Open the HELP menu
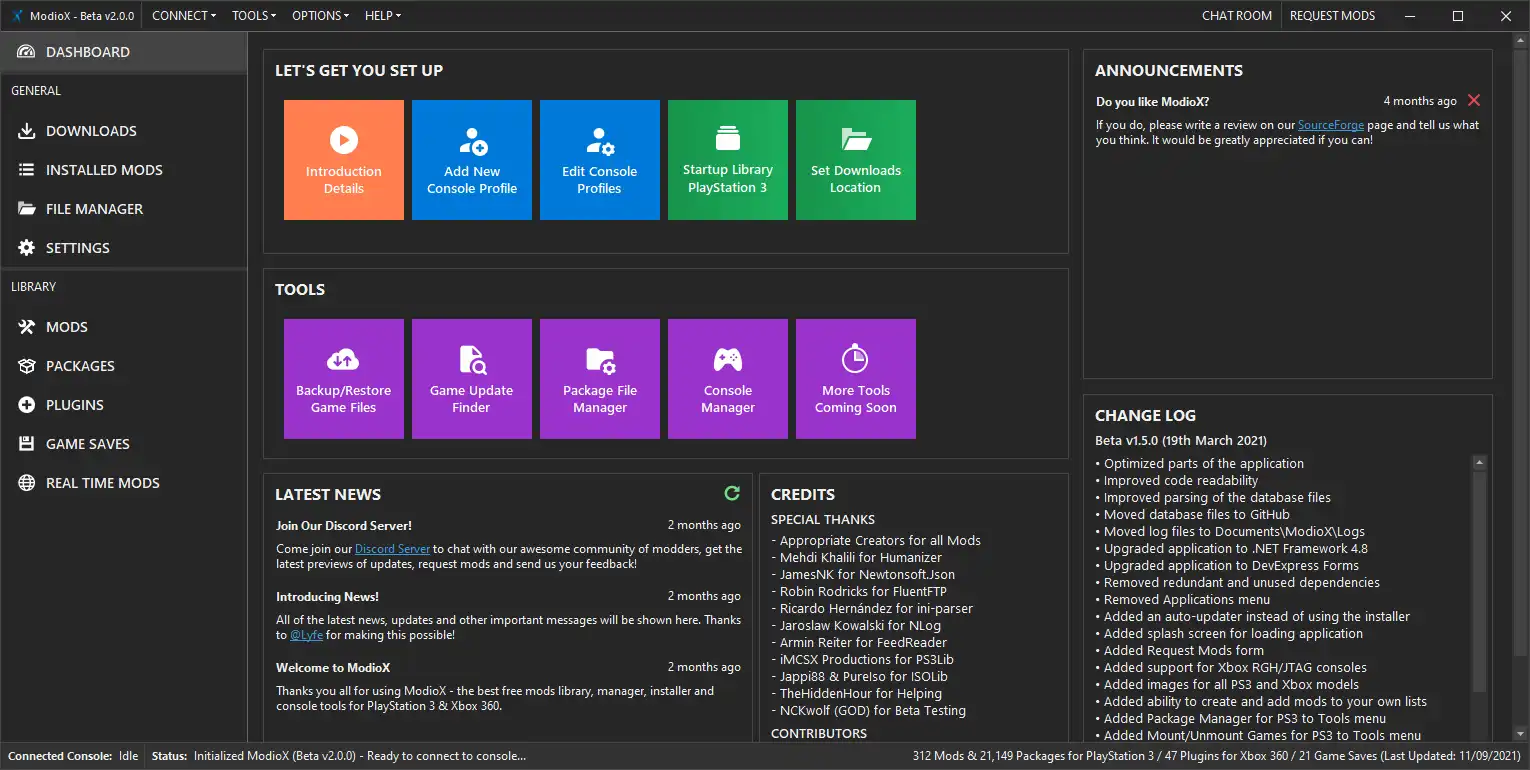 point(383,16)
